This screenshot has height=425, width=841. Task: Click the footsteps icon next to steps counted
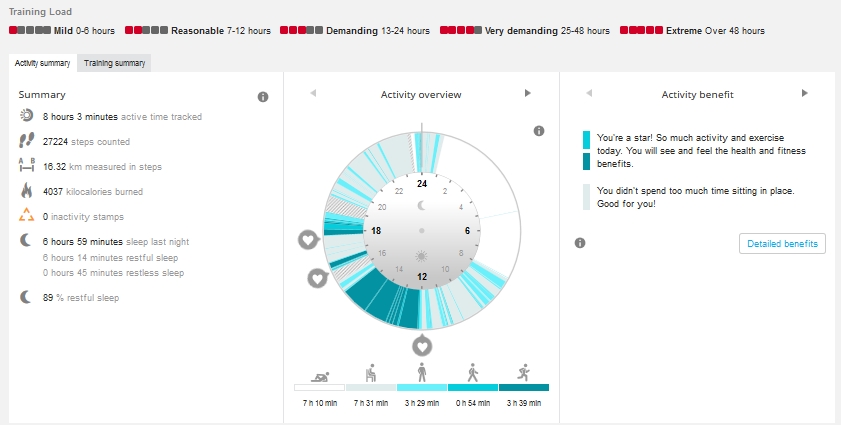[x=27, y=141]
